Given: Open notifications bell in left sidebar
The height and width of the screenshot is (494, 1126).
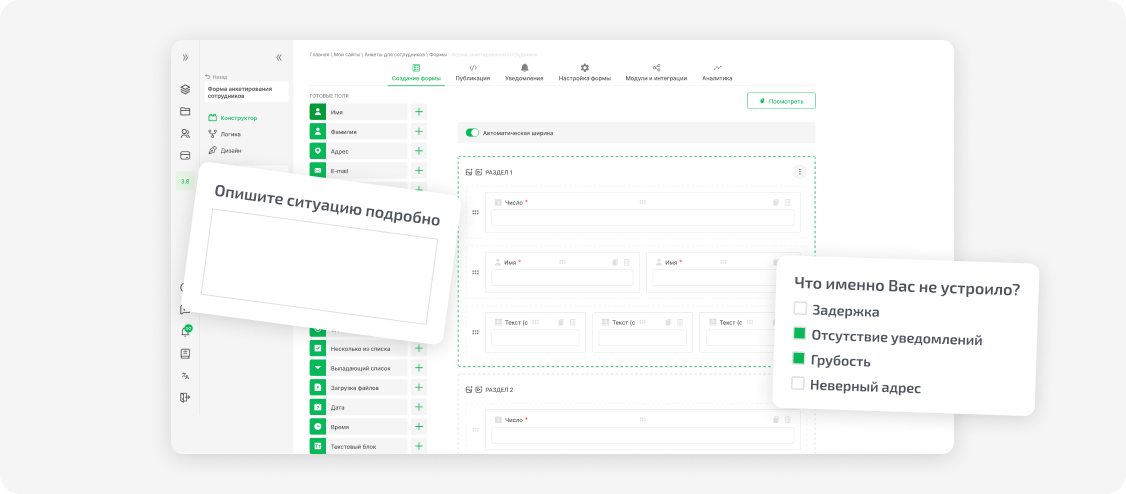Looking at the screenshot, I should pos(185,332).
